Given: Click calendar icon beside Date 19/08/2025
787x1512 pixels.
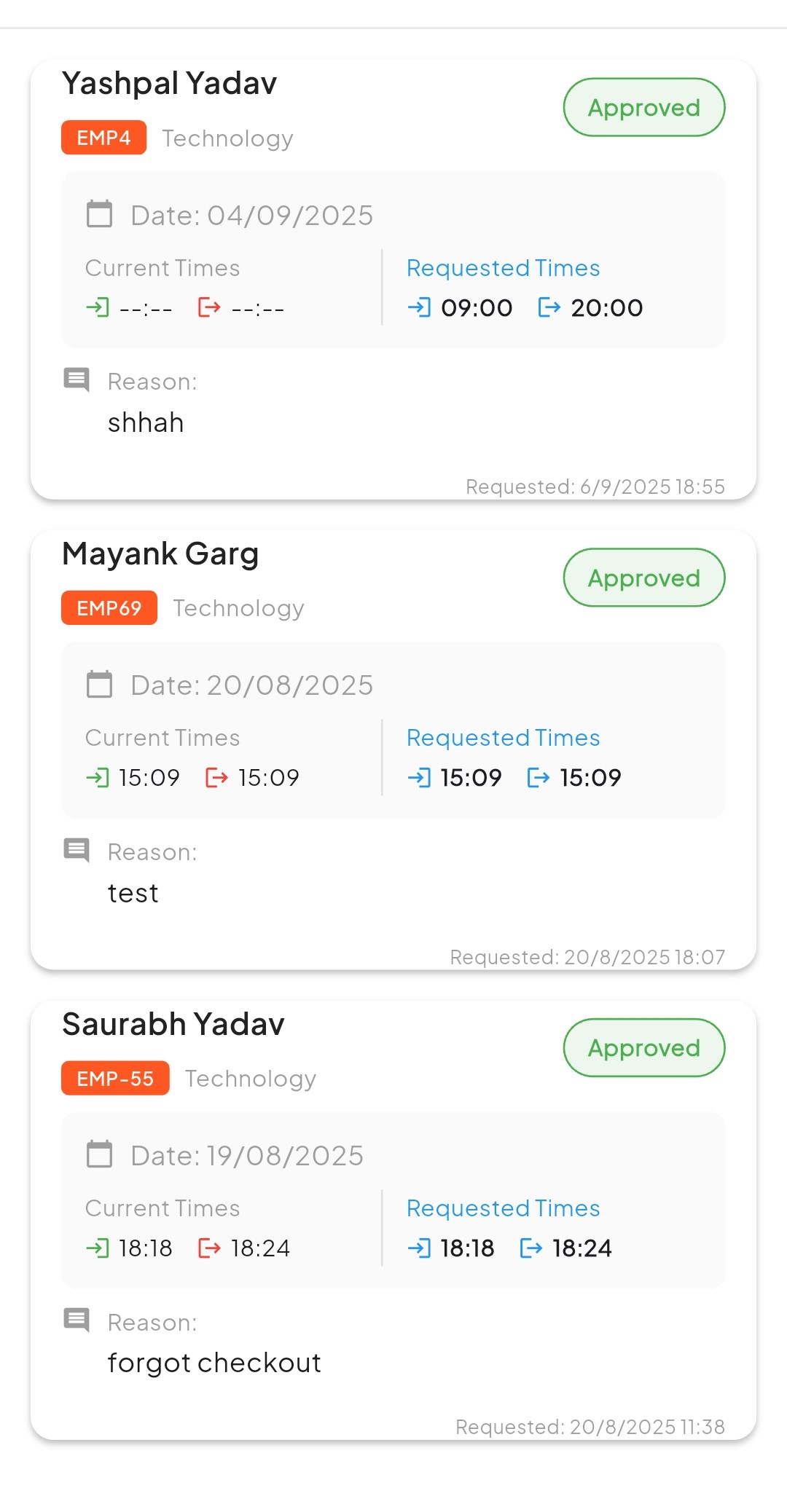Looking at the screenshot, I should 100,1154.
